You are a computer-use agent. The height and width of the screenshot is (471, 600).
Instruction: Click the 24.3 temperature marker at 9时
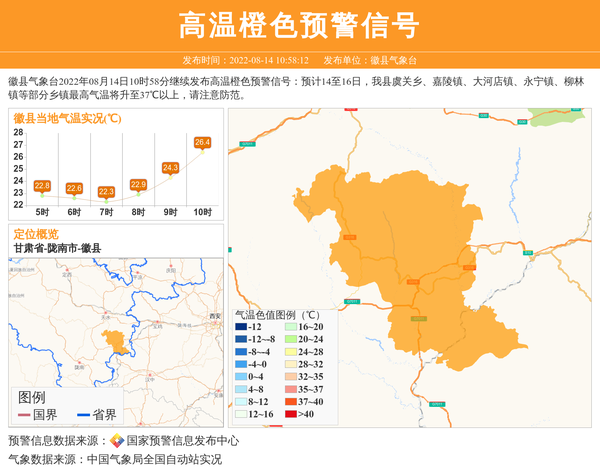click(x=170, y=168)
